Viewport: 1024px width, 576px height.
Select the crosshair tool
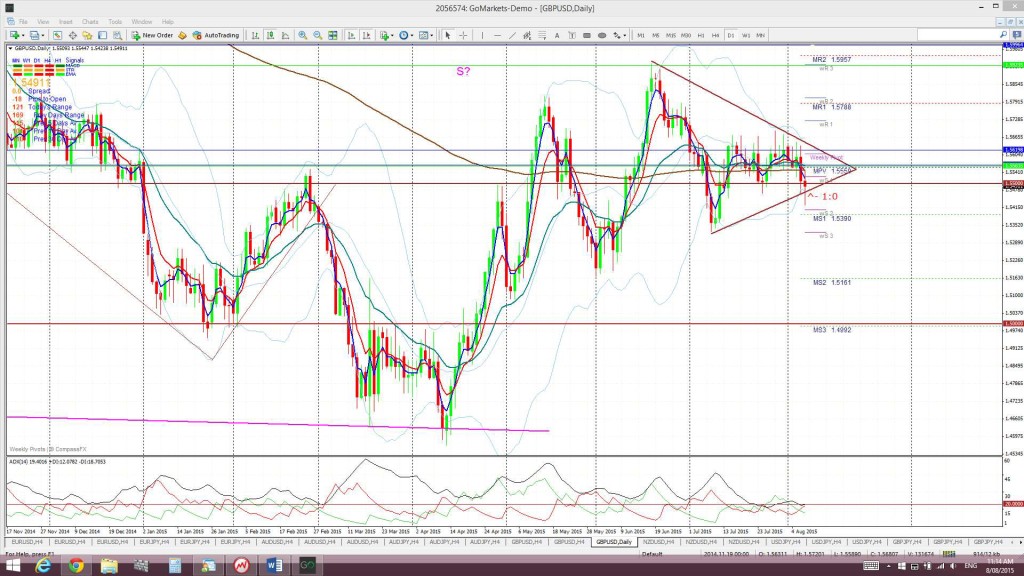coord(463,35)
